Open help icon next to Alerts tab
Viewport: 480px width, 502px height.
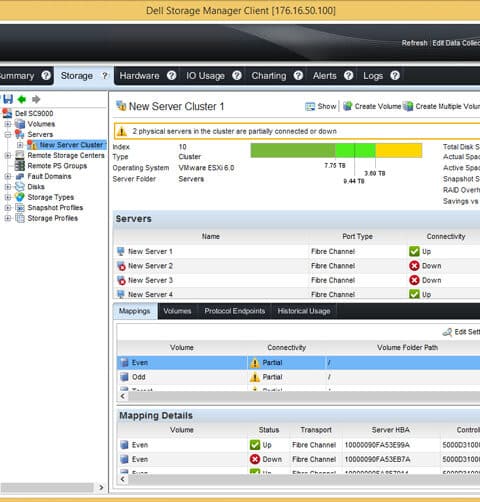349,76
